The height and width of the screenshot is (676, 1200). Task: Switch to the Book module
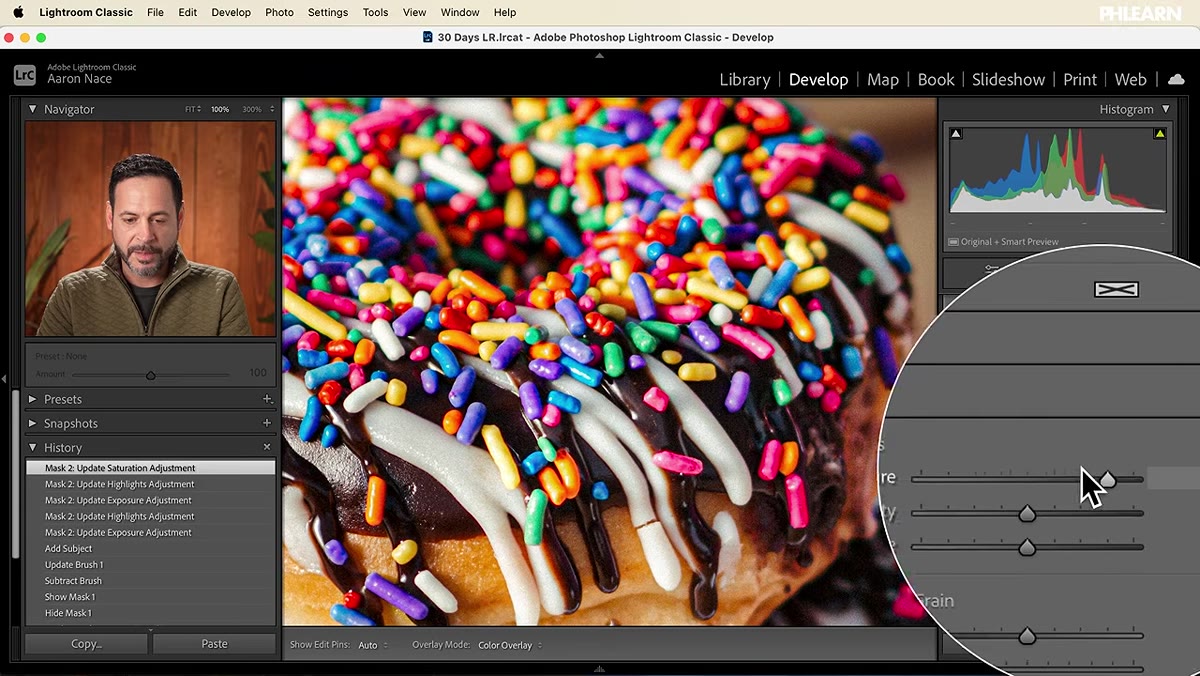click(x=936, y=80)
